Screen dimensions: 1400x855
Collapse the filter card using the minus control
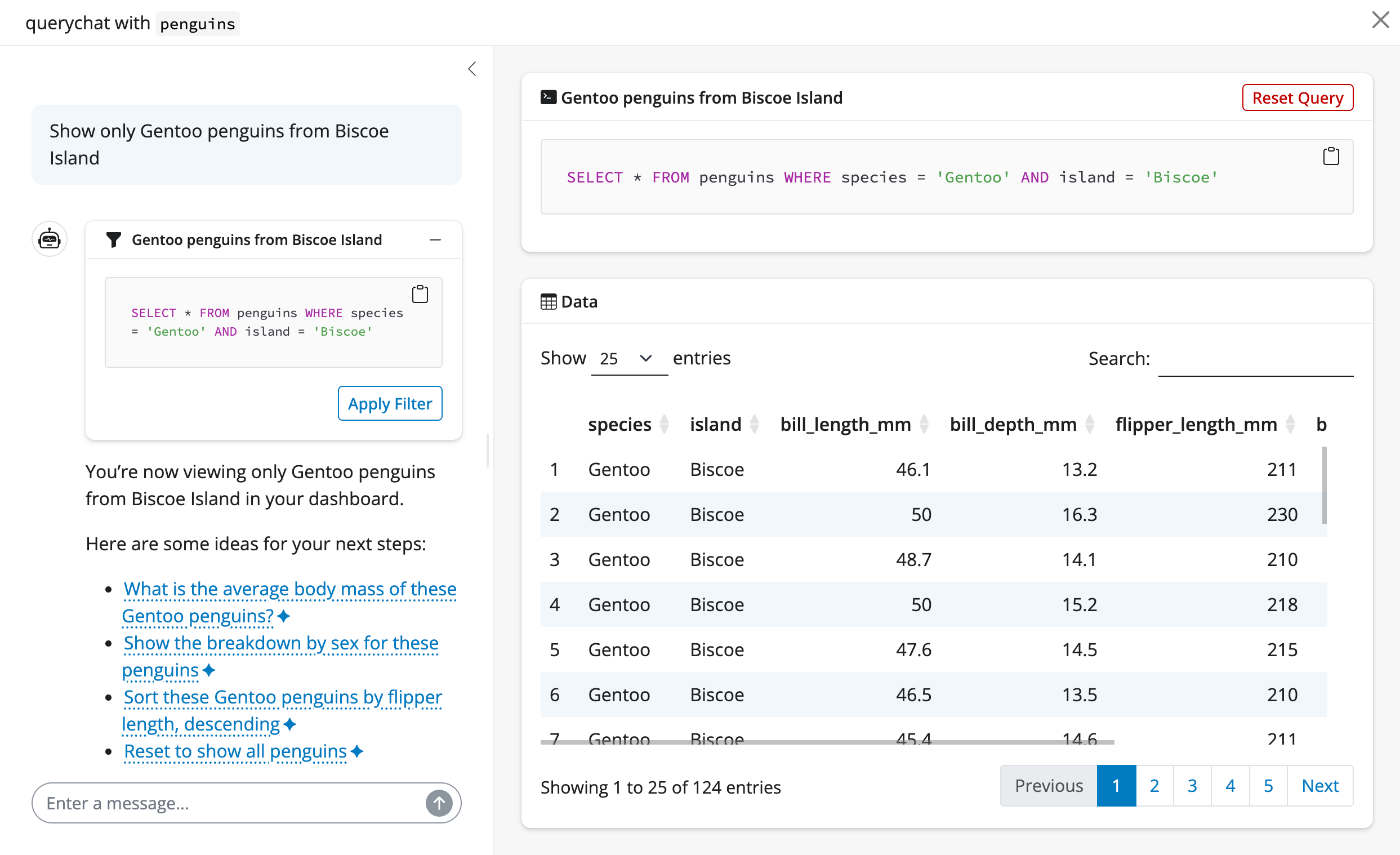435,239
